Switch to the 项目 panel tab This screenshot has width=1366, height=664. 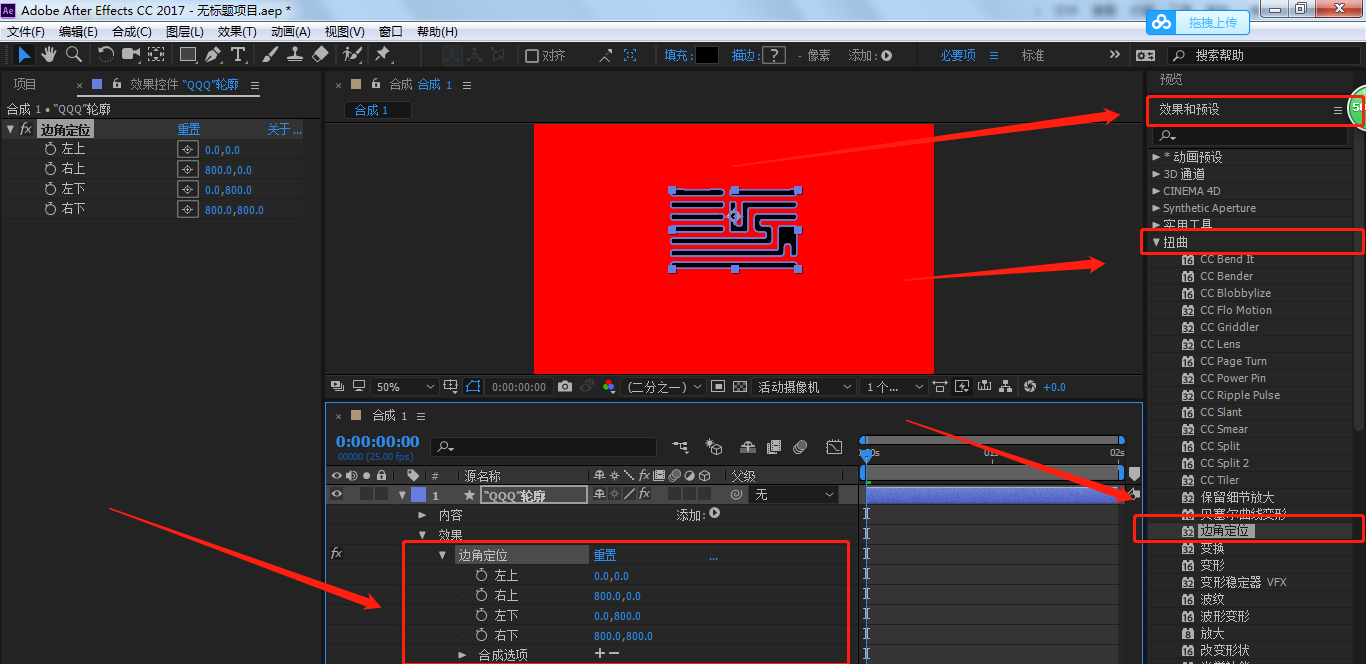pyautogui.click(x=25, y=85)
